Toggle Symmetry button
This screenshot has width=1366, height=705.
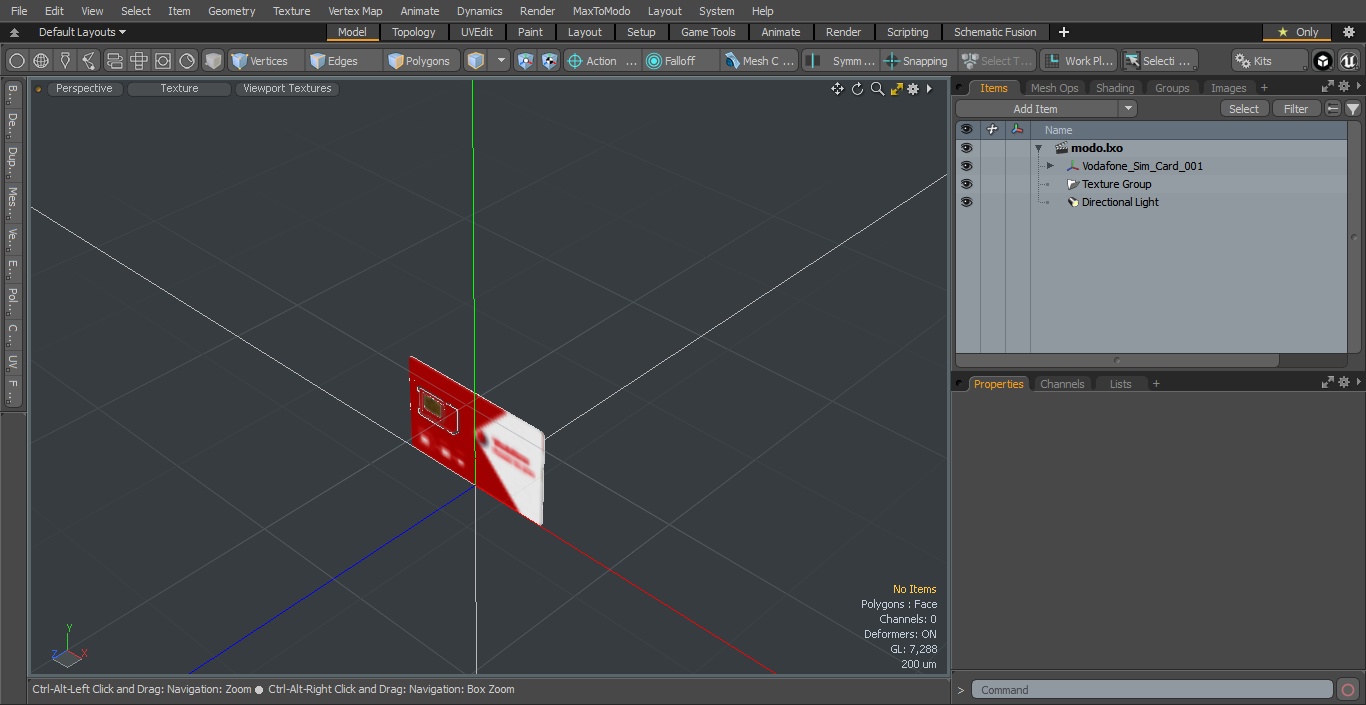(x=841, y=61)
